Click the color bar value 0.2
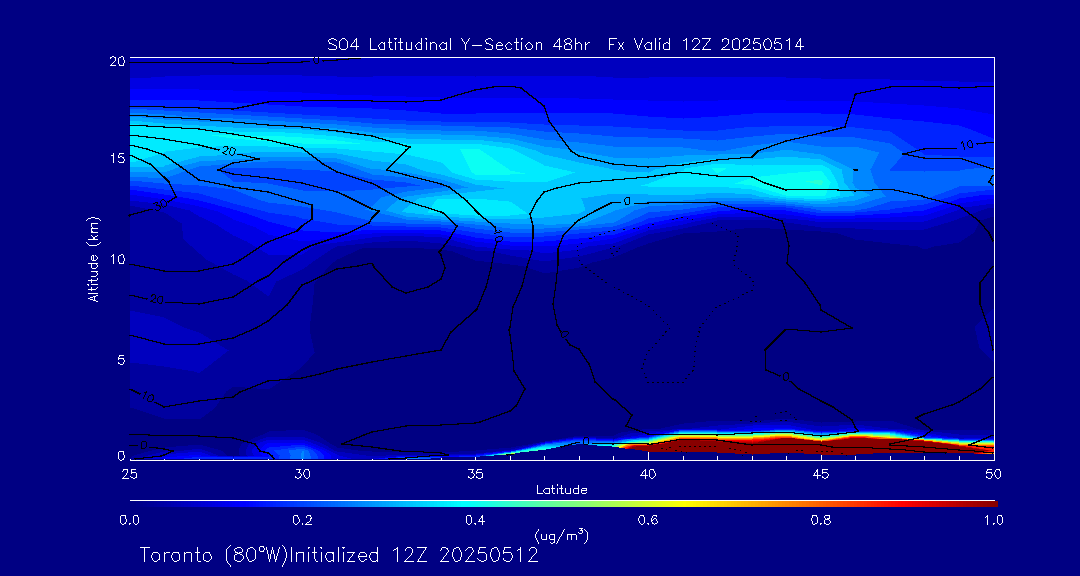The width and height of the screenshot is (1080, 576). click(x=302, y=520)
